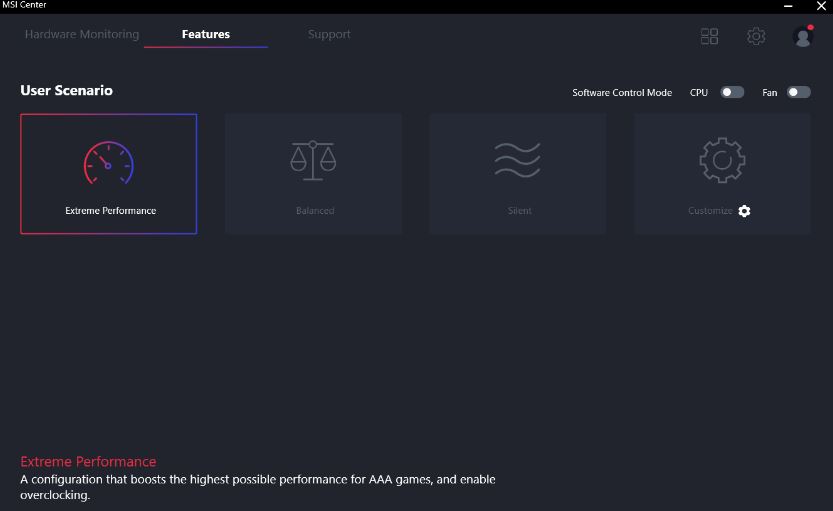Click the User Scenario heading
The image size is (833, 511).
click(66, 90)
